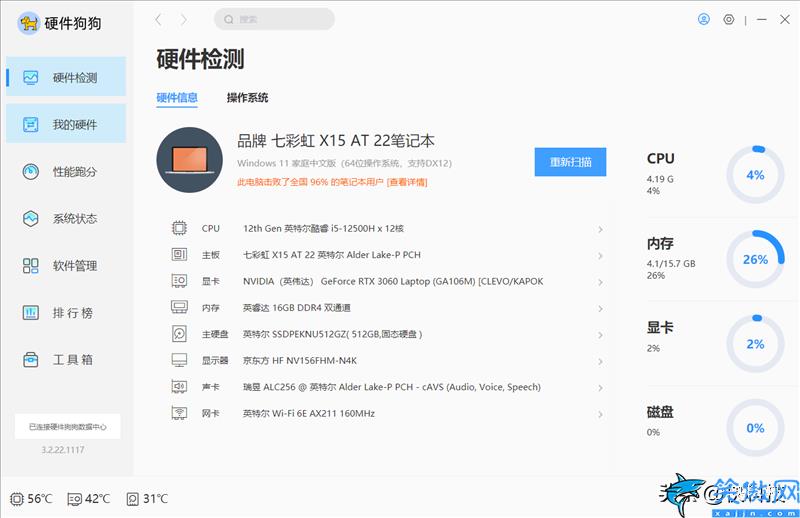Click the GPU temperature 42℃ icon
This screenshot has height=518, width=800.
tap(74, 499)
